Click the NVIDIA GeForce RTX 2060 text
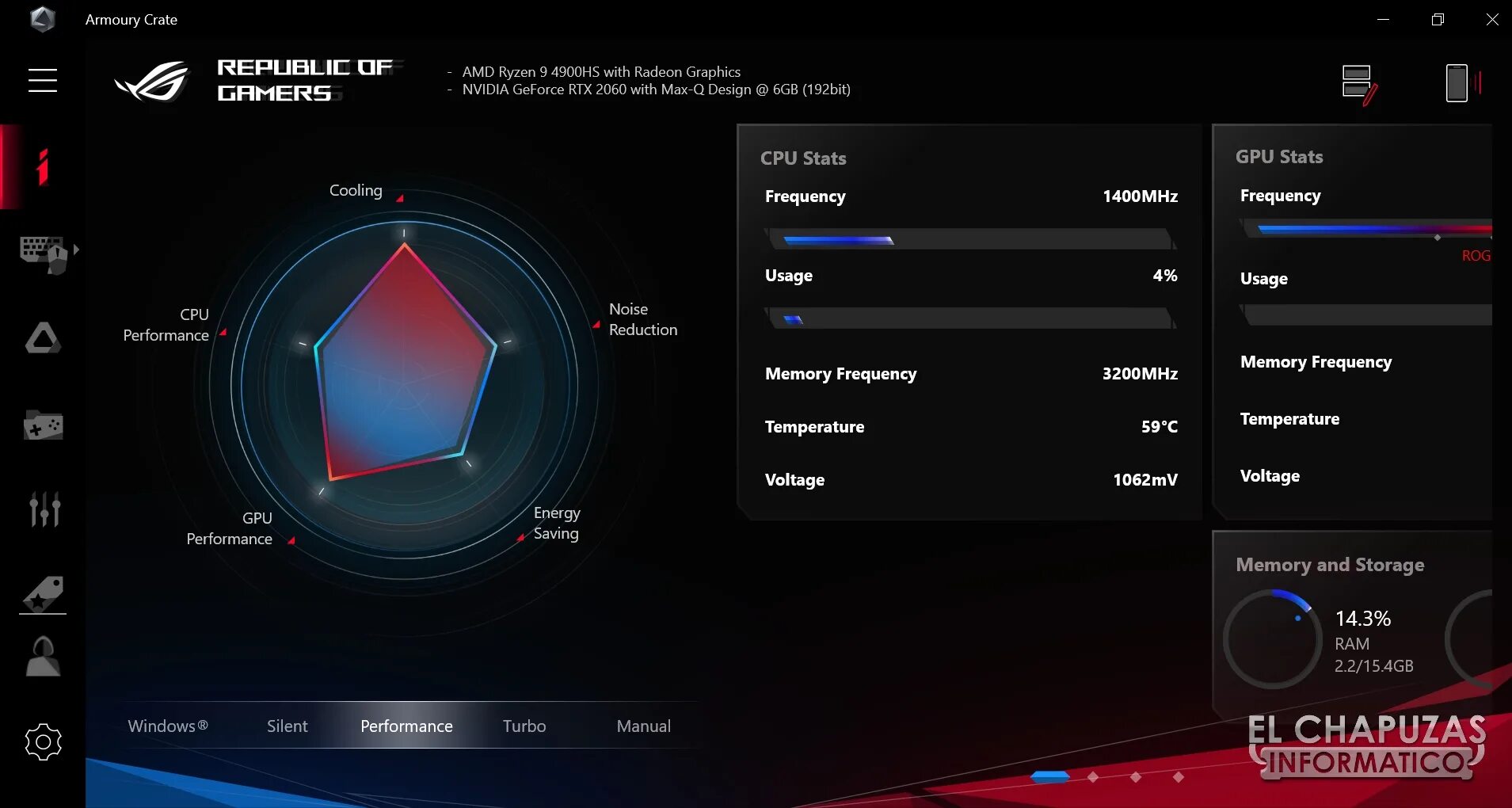This screenshot has height=808, width=1512. 657,90
